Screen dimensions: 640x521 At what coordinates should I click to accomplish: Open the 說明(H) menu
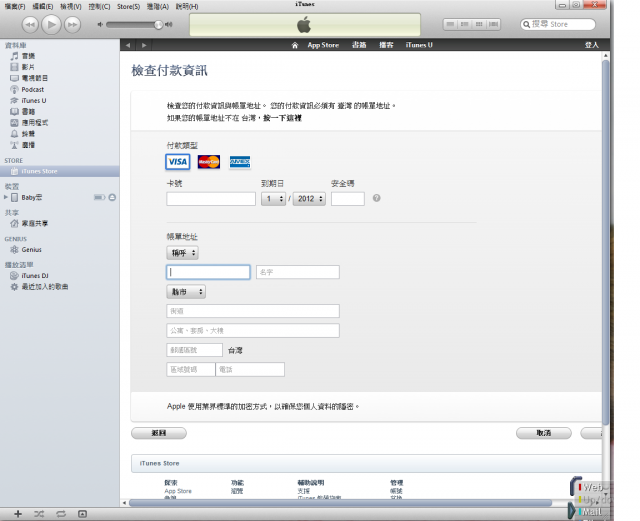187,7
